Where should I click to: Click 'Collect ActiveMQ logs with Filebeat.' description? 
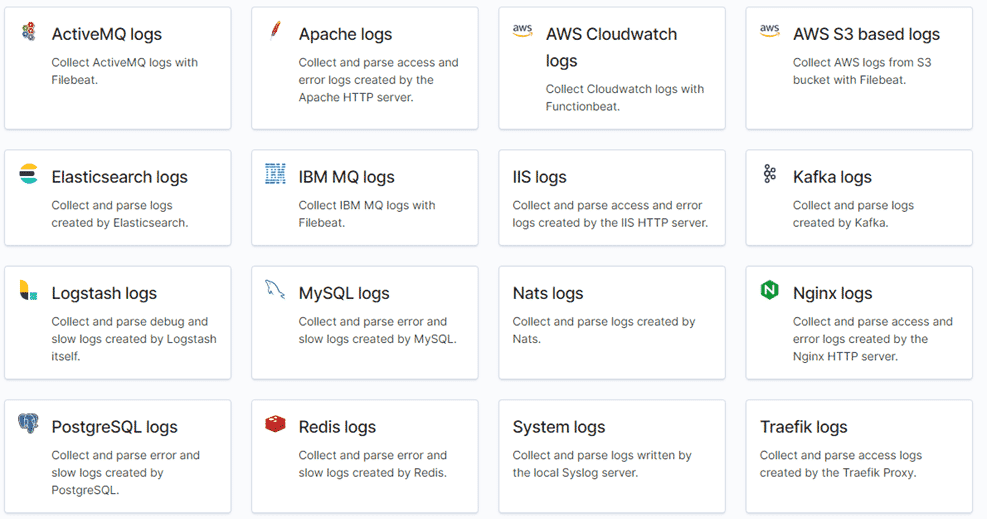(125, 71)
